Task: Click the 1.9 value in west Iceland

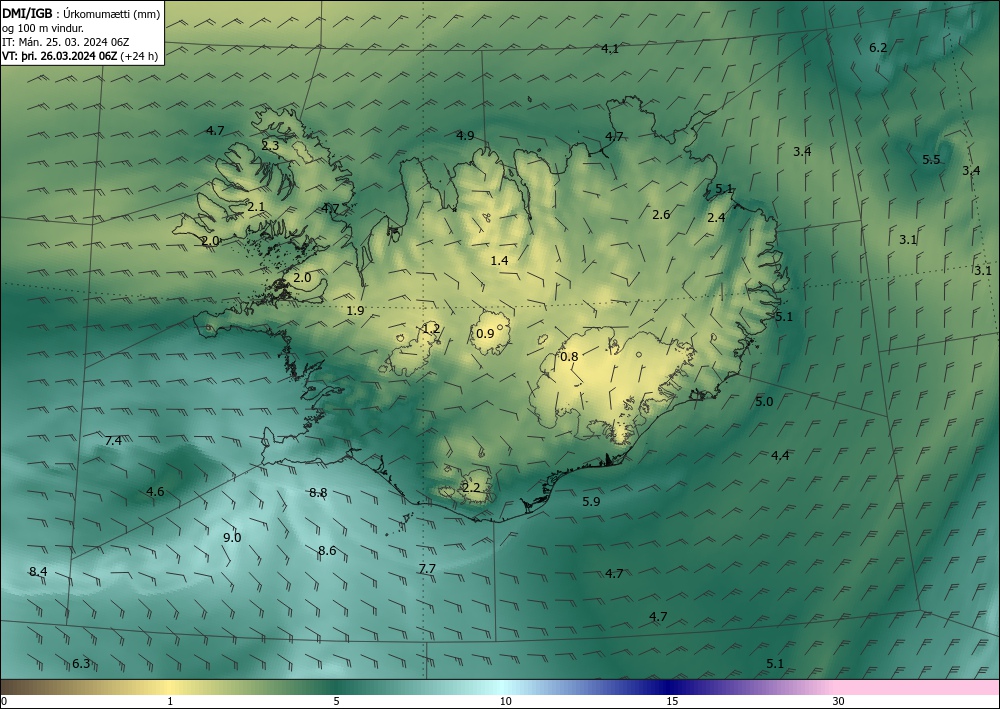Action: pyautogui.click(x=355, y=311)
